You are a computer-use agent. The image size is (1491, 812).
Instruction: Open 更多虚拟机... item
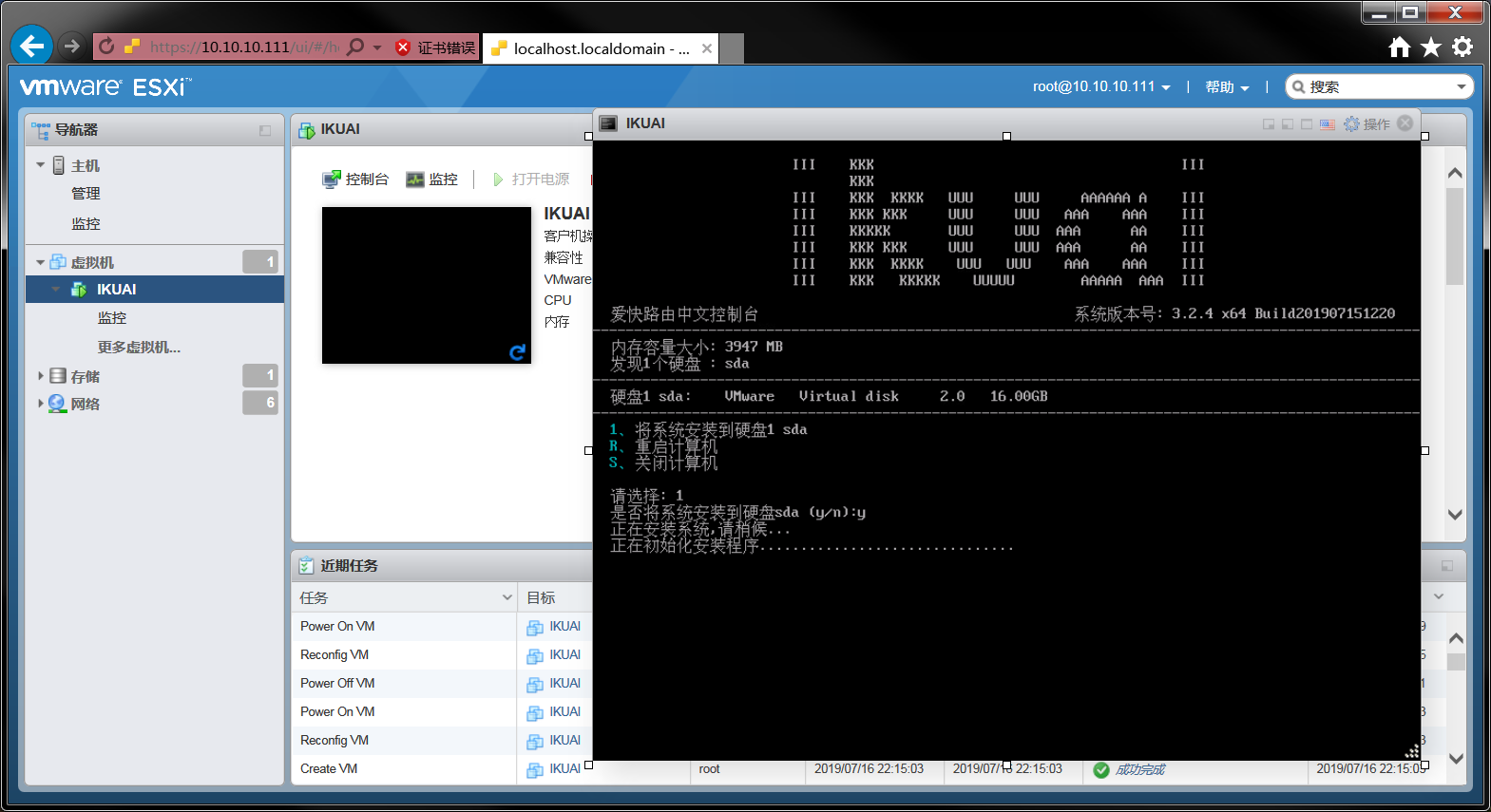(x=139, y=348)
